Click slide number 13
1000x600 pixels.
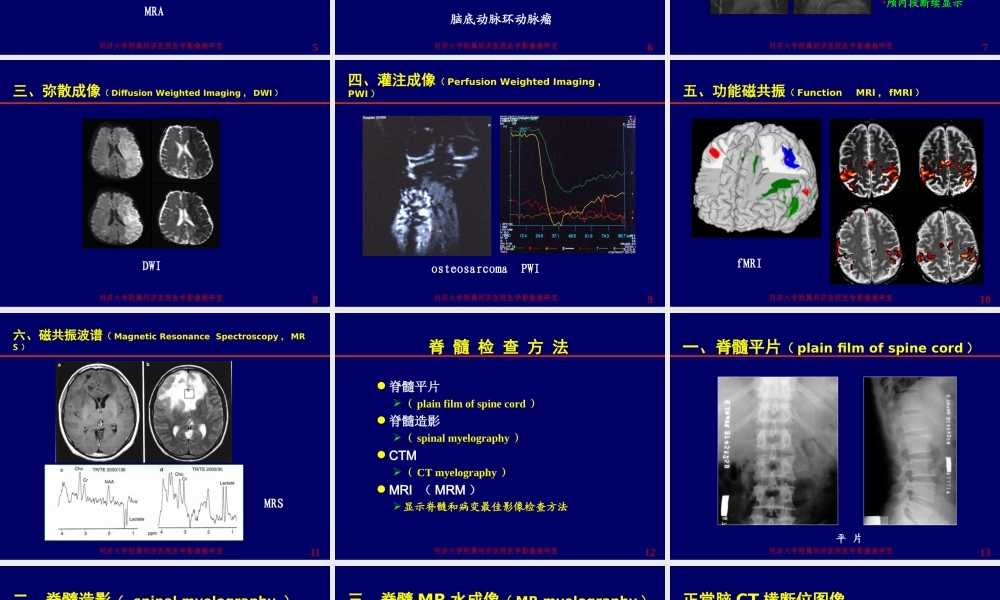pyautogui.click(x=984, y=550)
